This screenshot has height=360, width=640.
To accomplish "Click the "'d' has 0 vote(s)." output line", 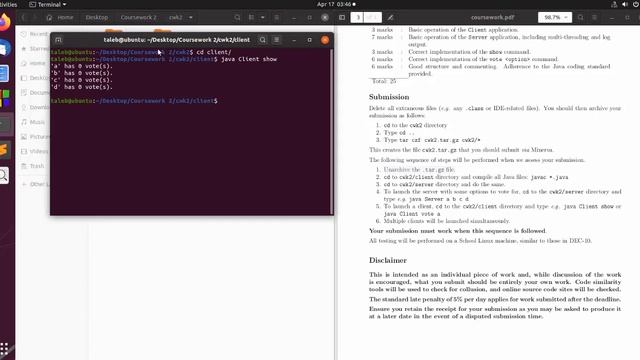I will coord(82,87).
